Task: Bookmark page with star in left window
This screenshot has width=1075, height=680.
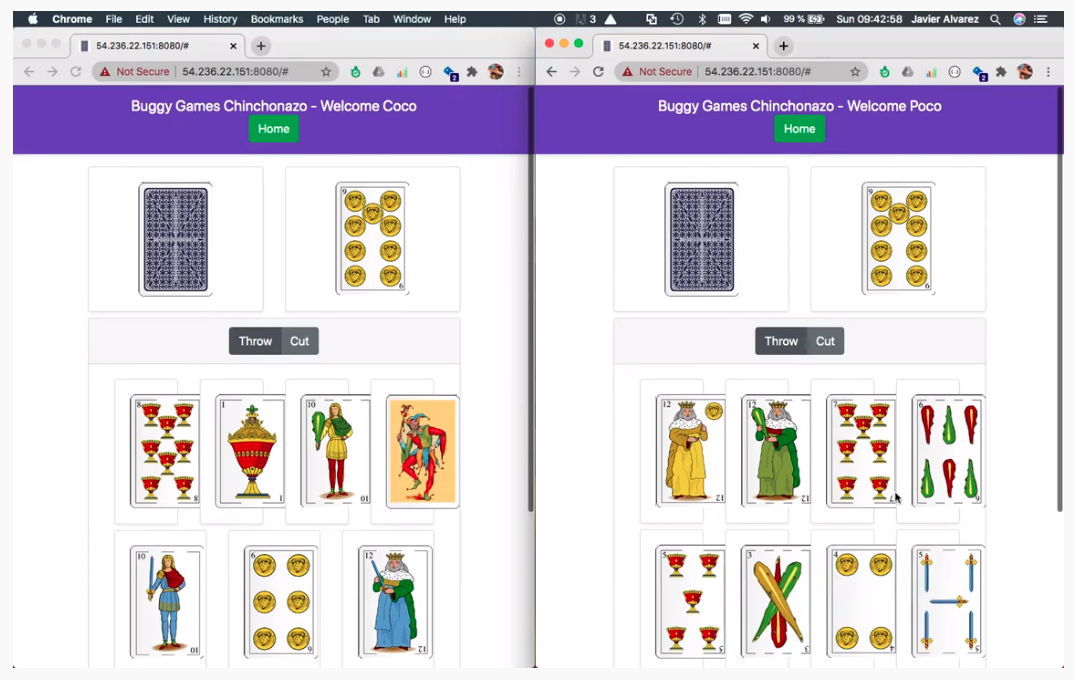Action: (x=326, y=71)
